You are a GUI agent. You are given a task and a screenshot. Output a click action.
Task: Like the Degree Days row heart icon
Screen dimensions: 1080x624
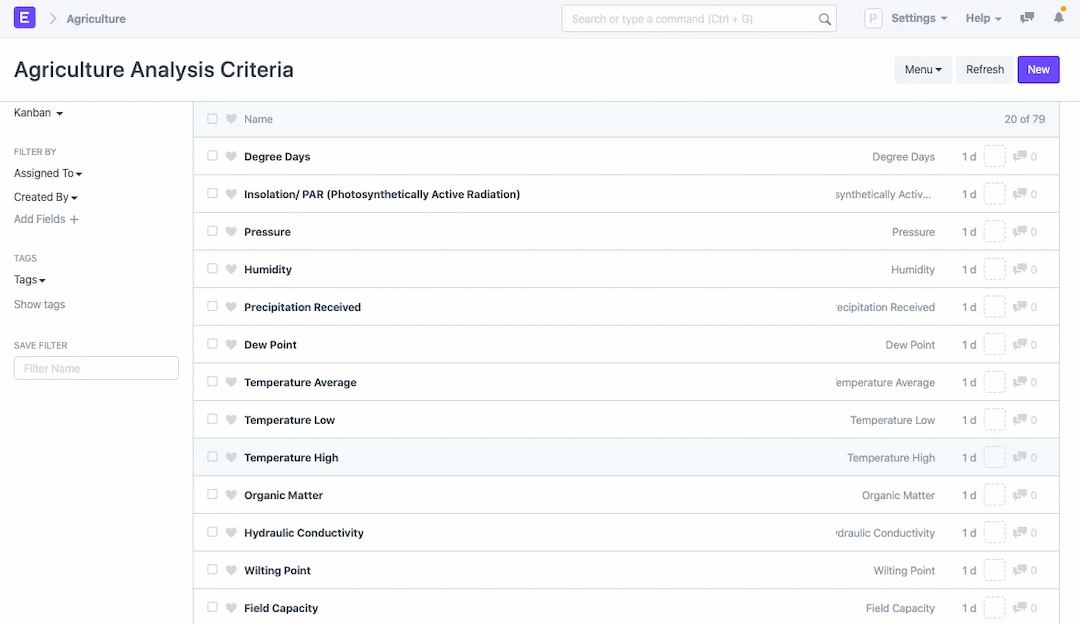click(231, 157)
